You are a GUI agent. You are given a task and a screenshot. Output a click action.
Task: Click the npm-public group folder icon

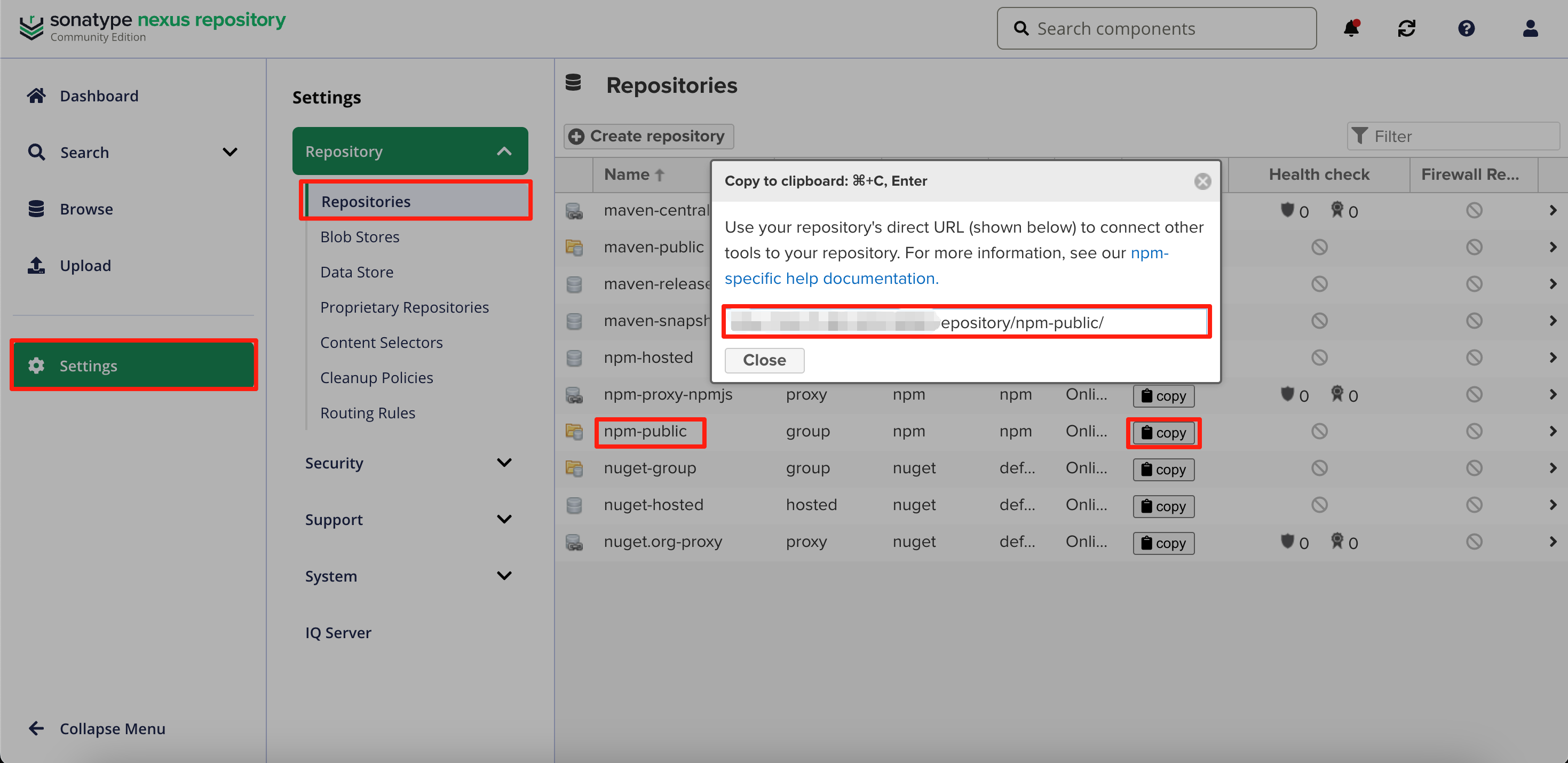[574, 432]
